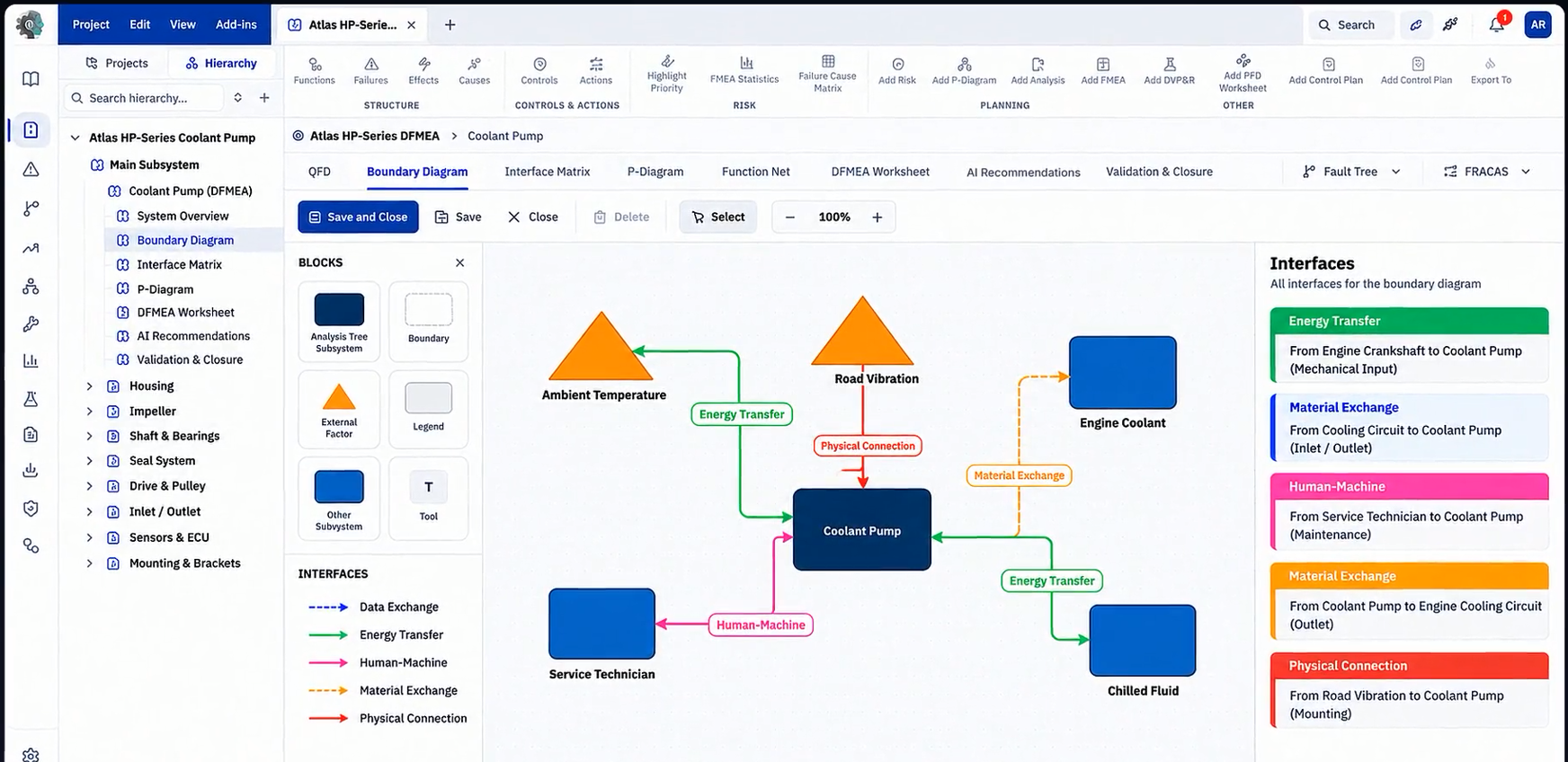Pick the Analysis Tree Subsystem block
Screen dimensions: 1568x762
tap(339, 322)
